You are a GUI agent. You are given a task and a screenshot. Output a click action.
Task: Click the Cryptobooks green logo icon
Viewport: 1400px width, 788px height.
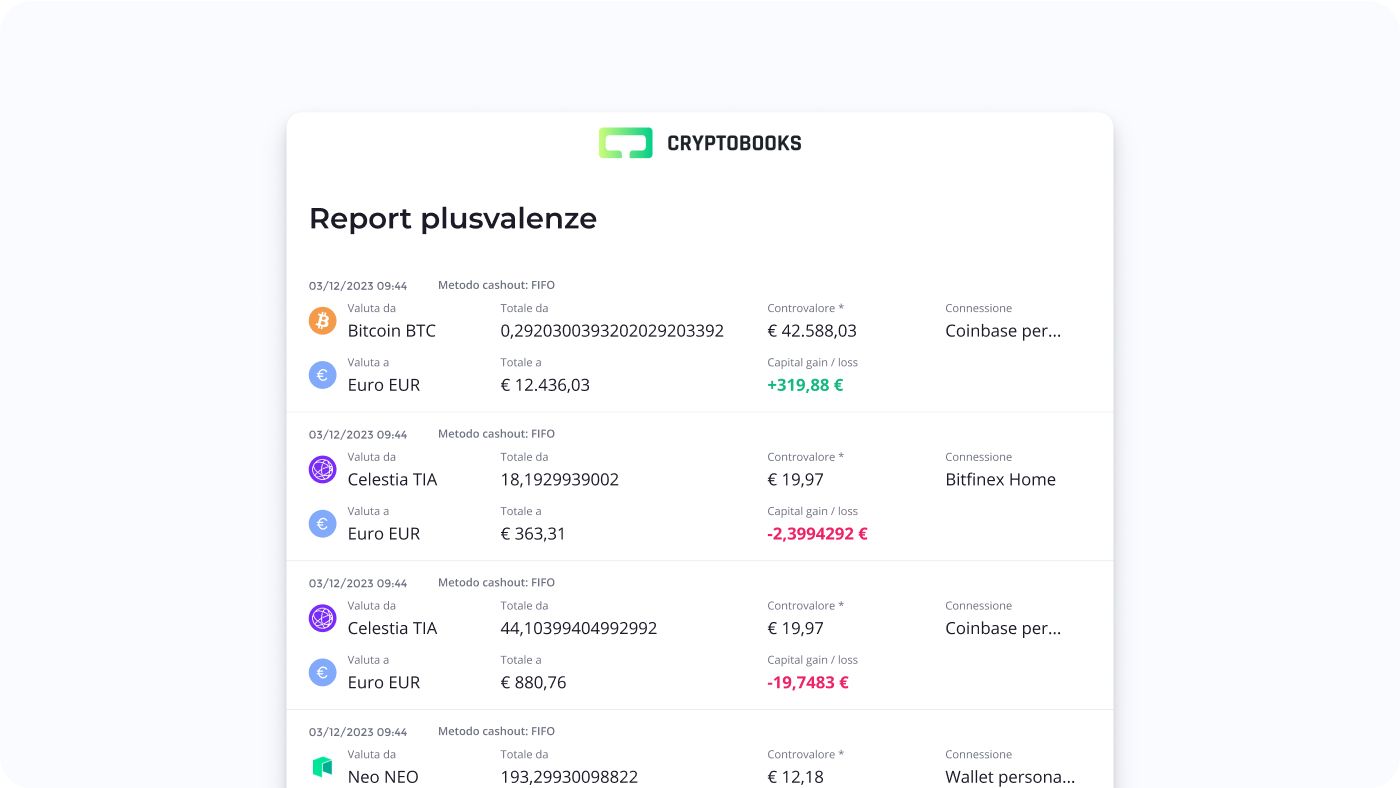[625, 143]
